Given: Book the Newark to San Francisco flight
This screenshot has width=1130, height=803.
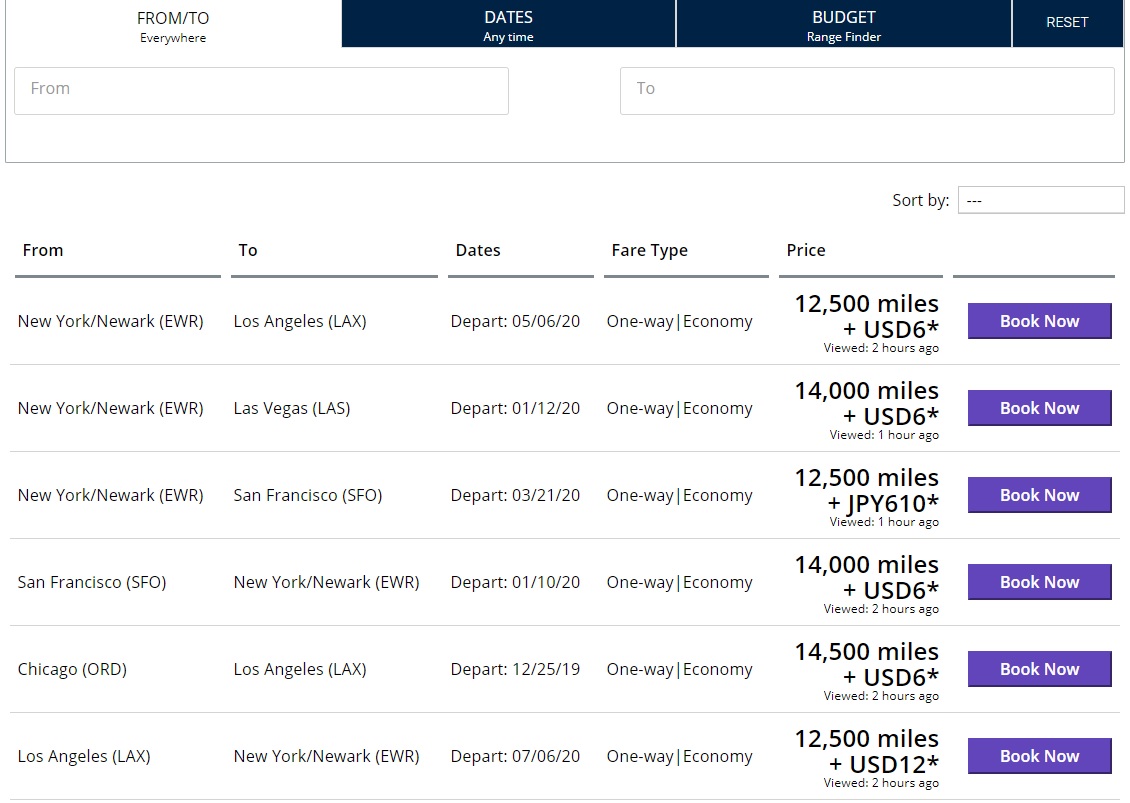Looking at the screenshot, I should pyautogui.click(x=1039, y=495).
